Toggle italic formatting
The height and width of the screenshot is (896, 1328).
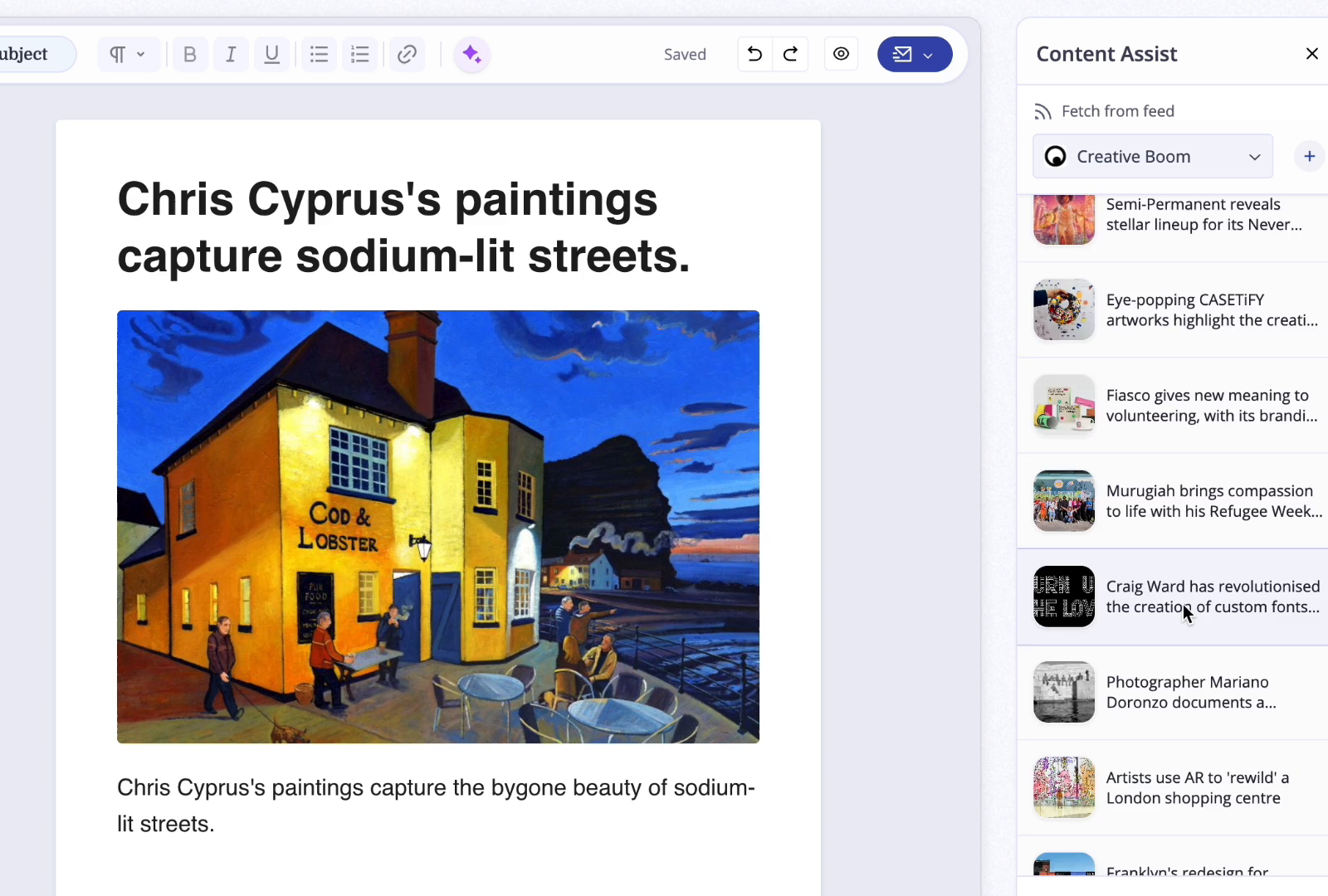click(231, 55)
